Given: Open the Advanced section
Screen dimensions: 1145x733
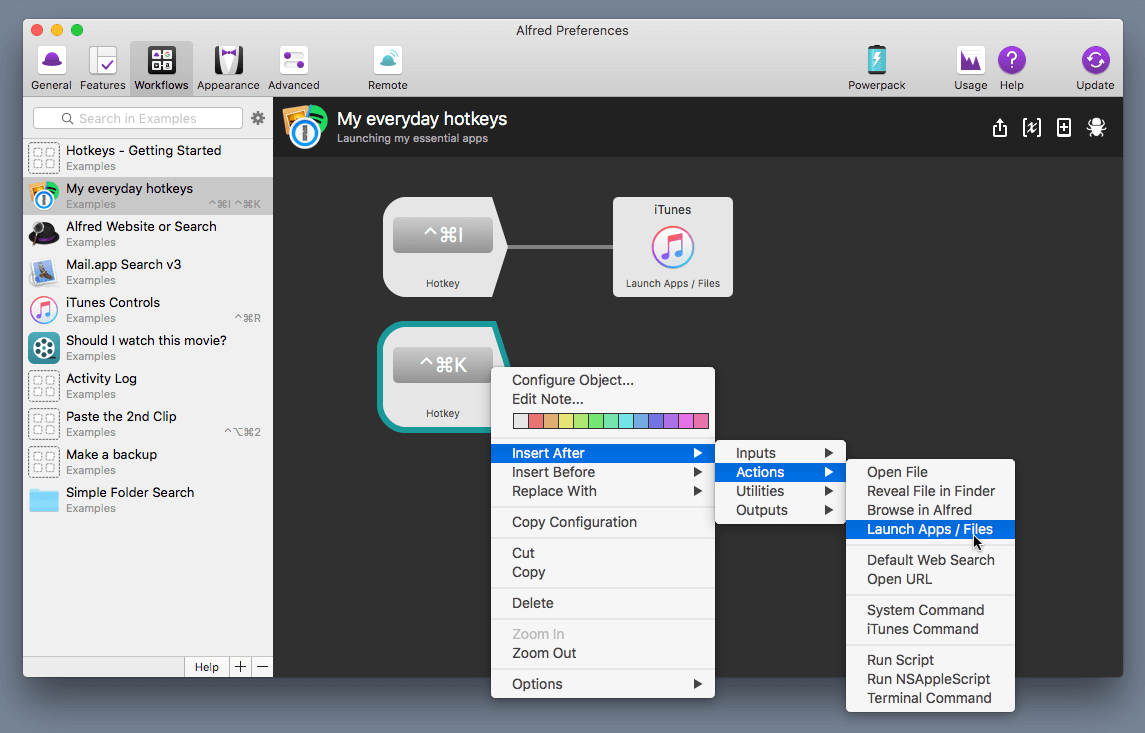Looking at the screenshot, I should [x=293, y=62].
